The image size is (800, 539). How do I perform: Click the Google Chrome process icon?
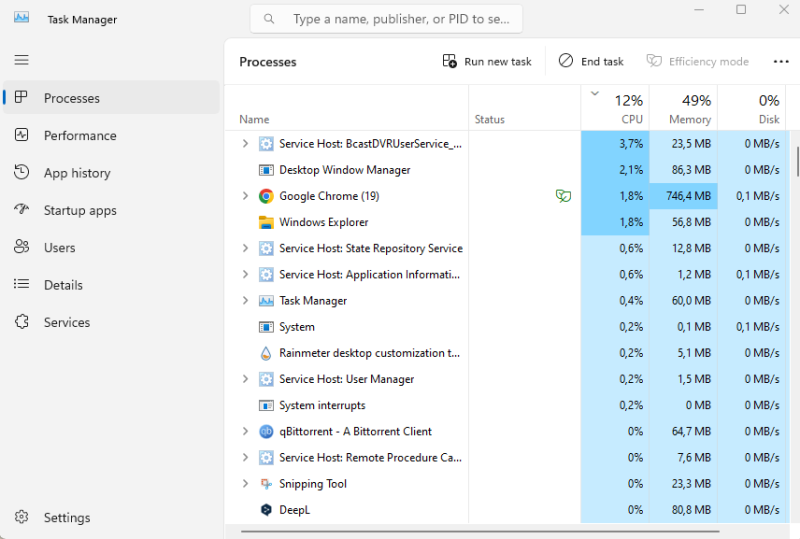(x=266, y=196)
